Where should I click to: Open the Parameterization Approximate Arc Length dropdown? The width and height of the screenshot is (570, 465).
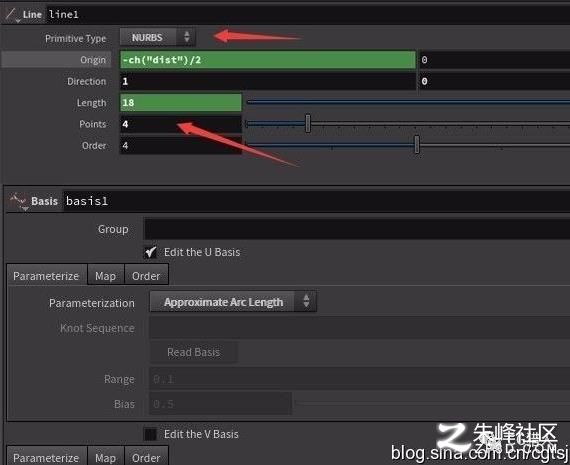[x=233, y=302]
